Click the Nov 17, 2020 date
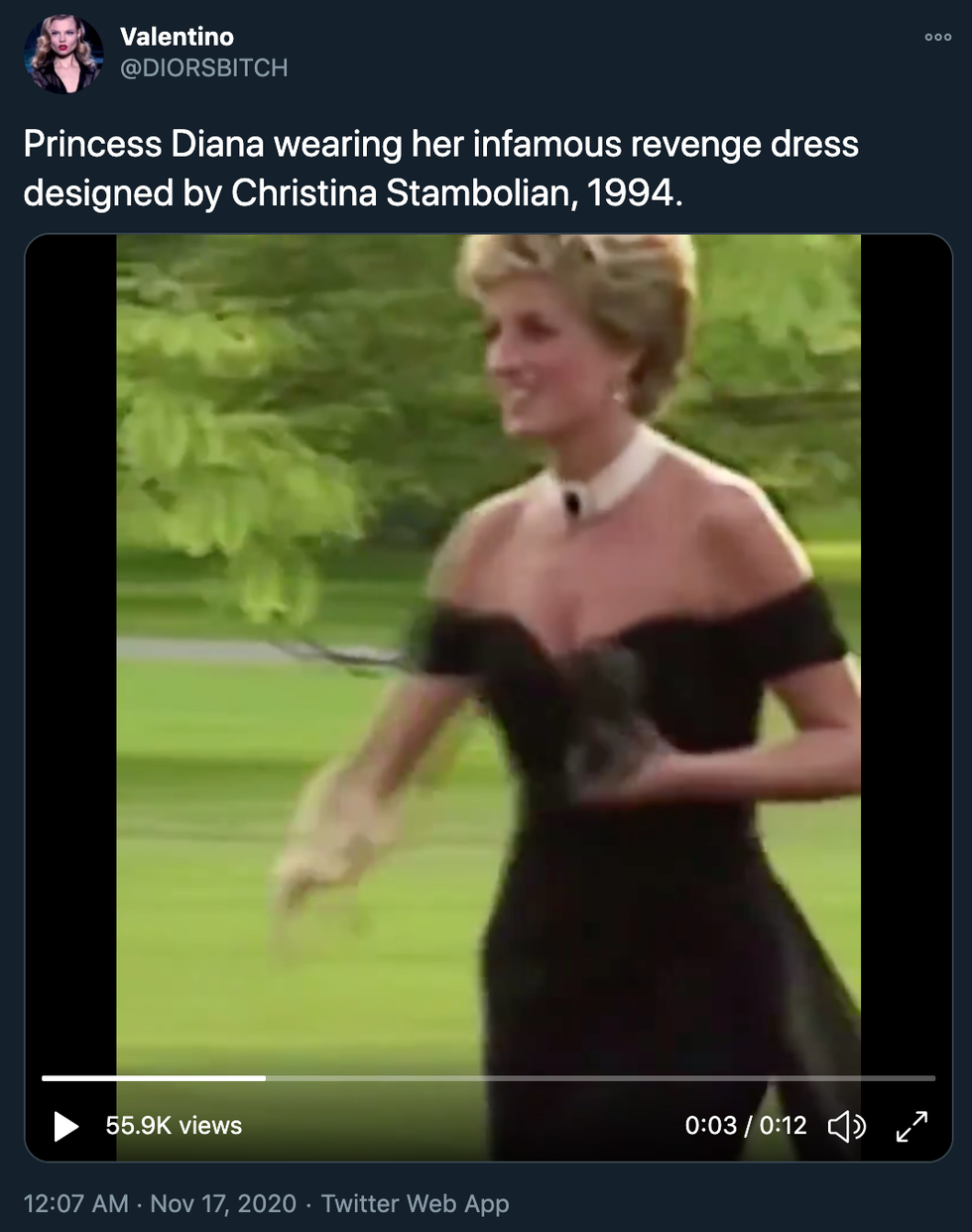 point(223,1203)
